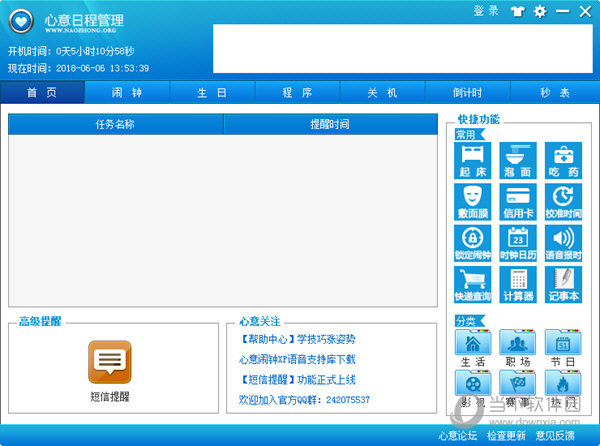The width and height of the screenshot is (600, 446).
Task: Open the 心意论坛 forum link
Action: click(458, 435)
